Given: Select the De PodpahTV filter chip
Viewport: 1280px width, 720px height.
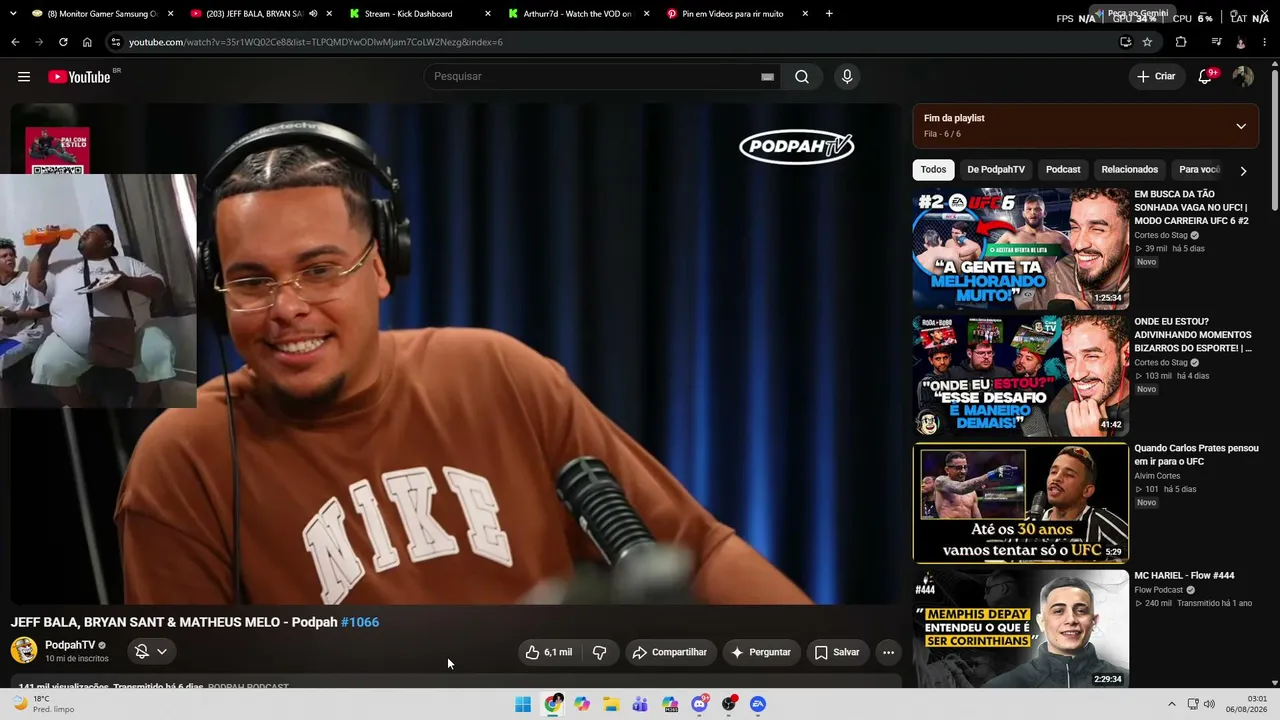Looking at the screenshot, I should click(x=996, y=170).
